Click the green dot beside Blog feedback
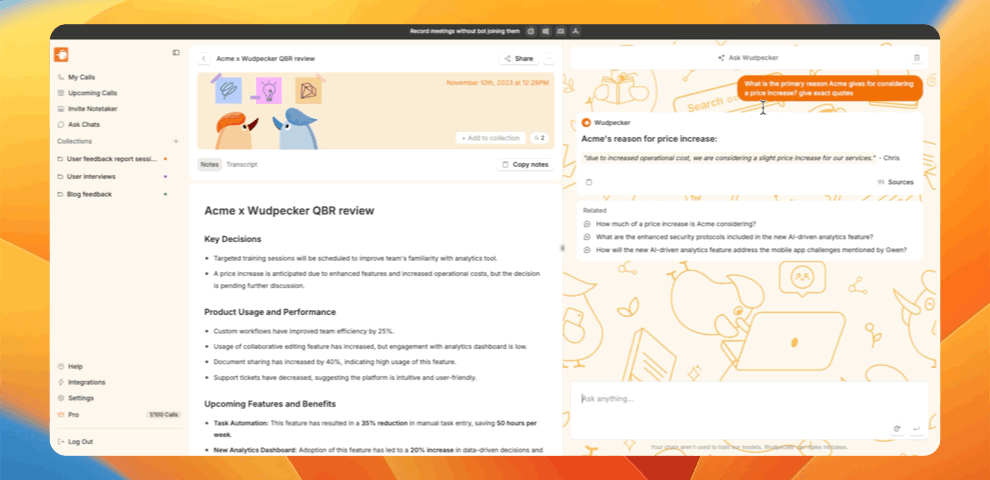 coord(165,195)
